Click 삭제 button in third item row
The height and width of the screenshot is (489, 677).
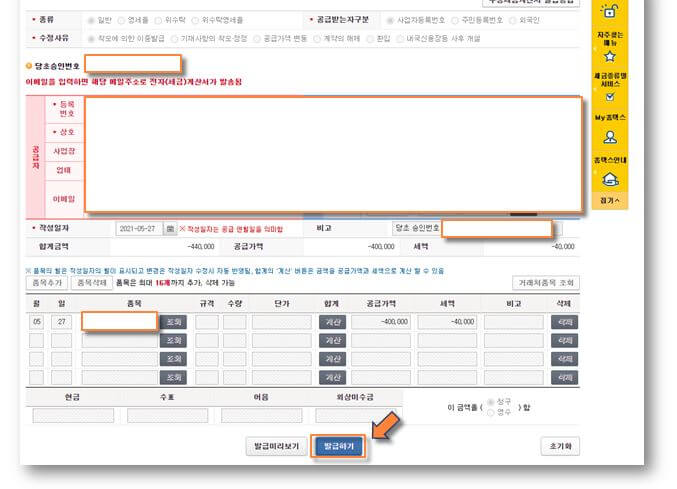(564, 359)
